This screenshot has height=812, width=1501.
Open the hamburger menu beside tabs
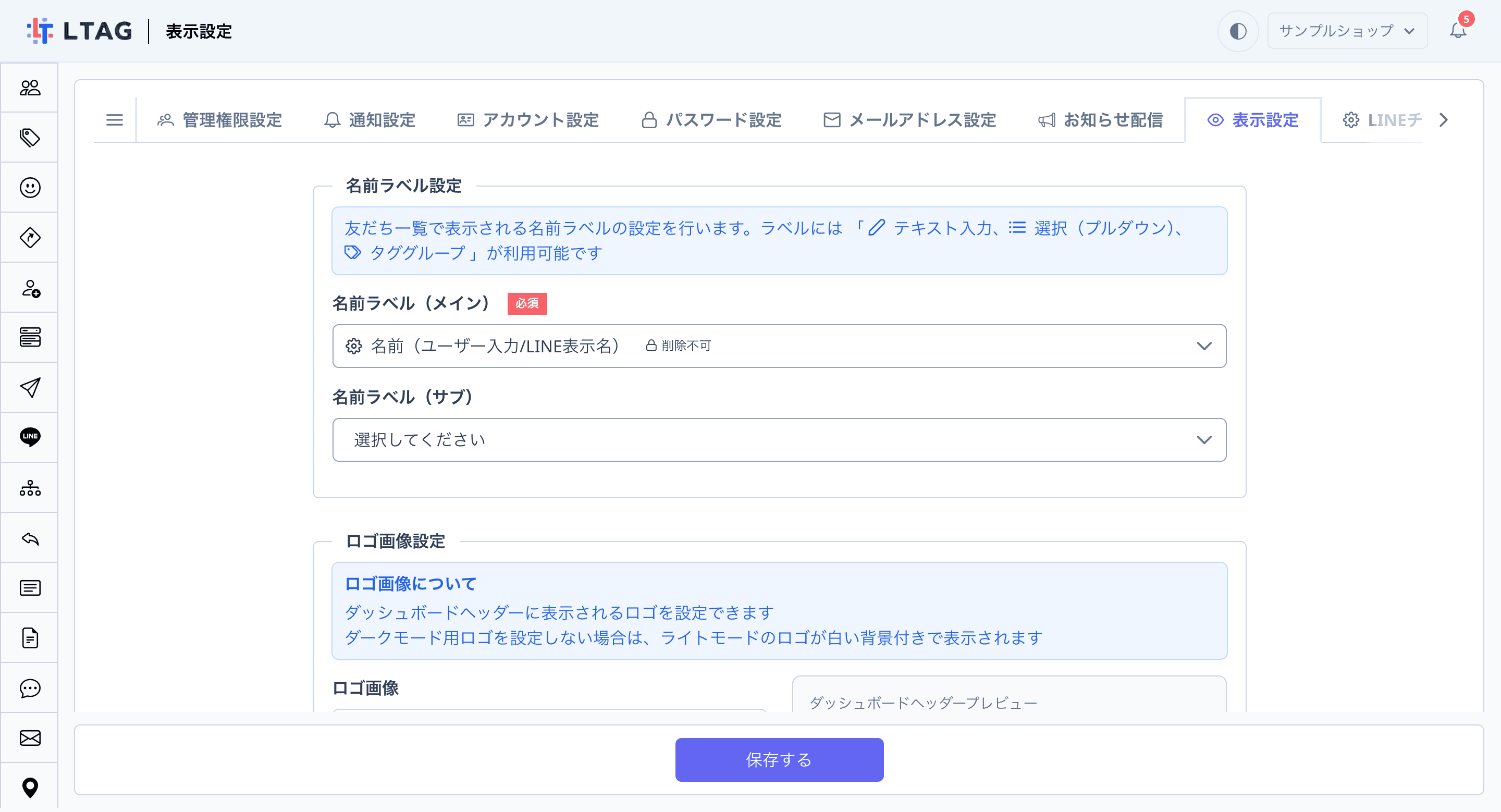click(x=114, y=120)
